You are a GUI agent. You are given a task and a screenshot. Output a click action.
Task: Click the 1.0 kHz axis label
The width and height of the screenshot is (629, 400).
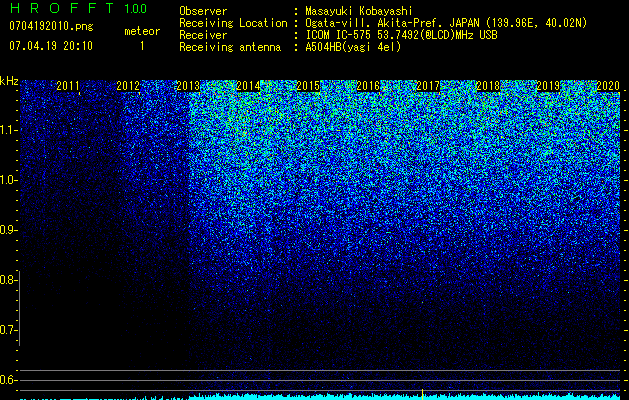[8, 180]
